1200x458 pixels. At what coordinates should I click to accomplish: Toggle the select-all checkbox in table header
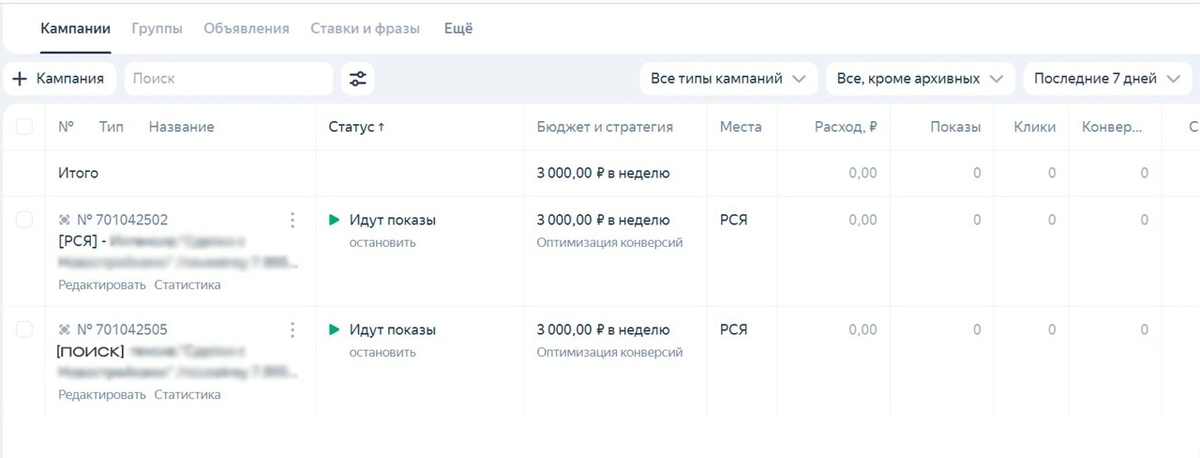tap(24, 127)
